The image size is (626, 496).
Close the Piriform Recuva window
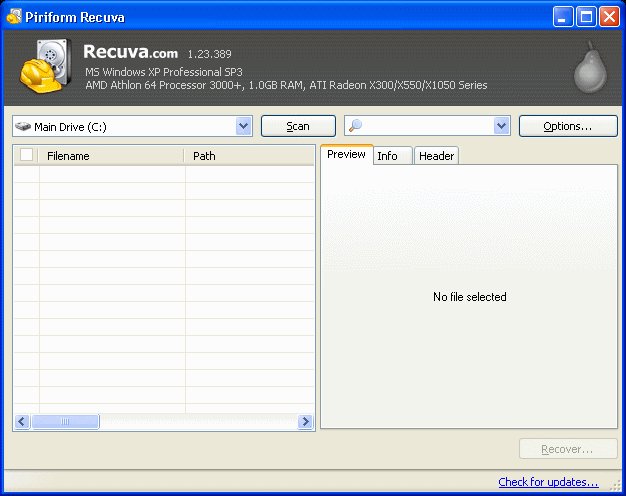609,17
